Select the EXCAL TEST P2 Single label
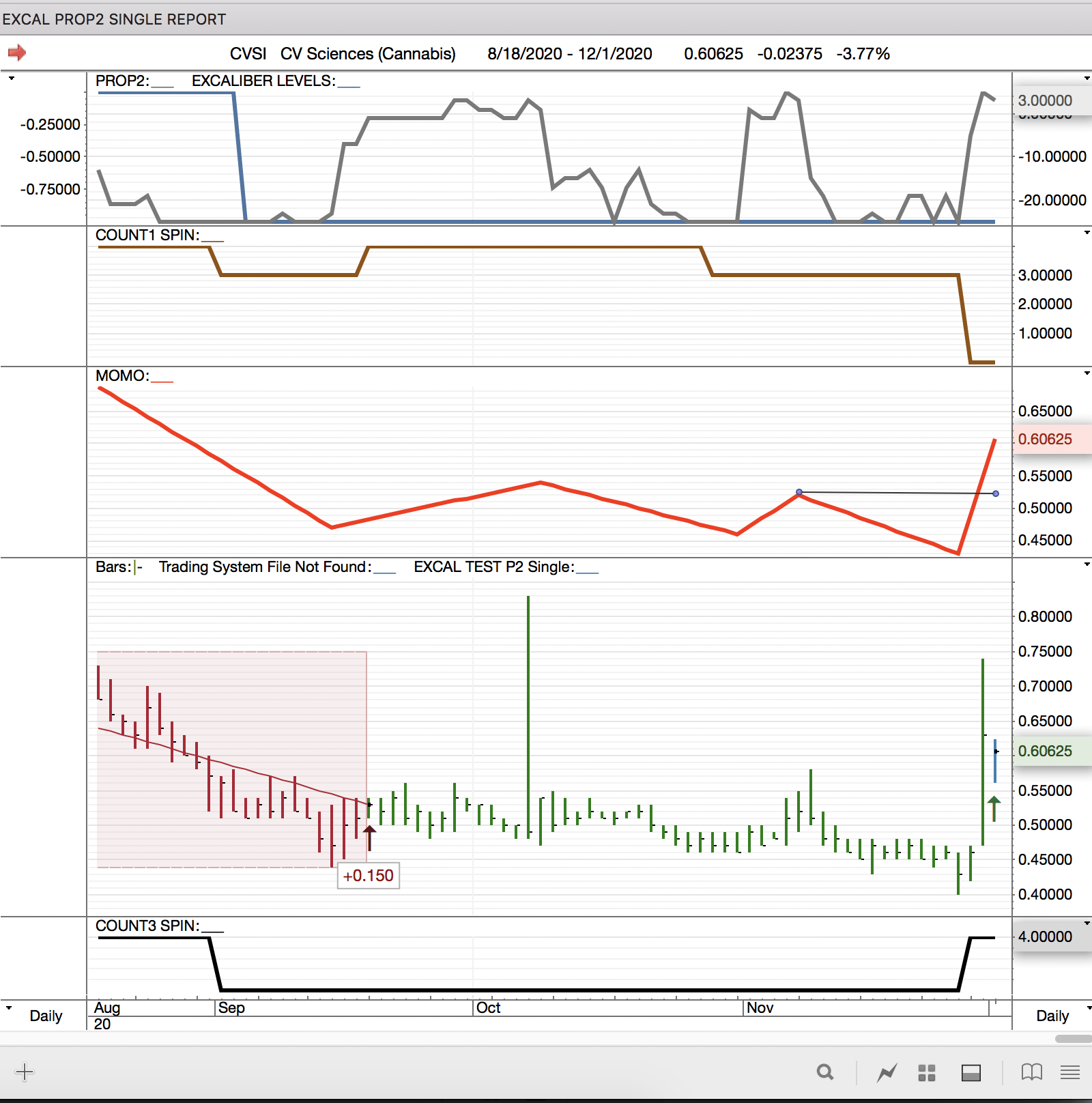This screenshot has height=1103, width=1092. coord(493,567)
